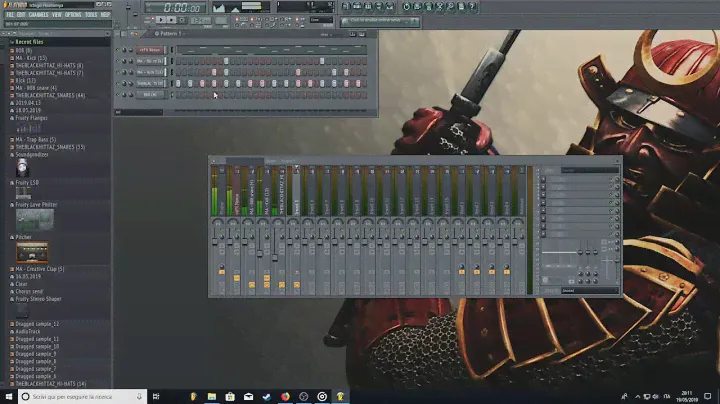Click the OPTIONS menu item

point(74,15)
